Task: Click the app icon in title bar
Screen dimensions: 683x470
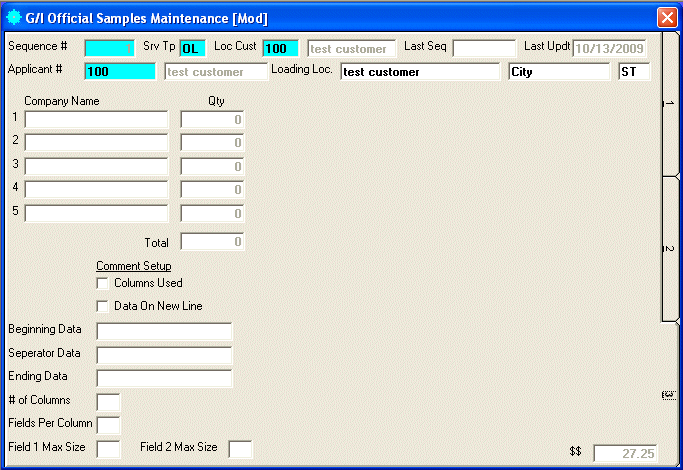Action: pos(14,17)
